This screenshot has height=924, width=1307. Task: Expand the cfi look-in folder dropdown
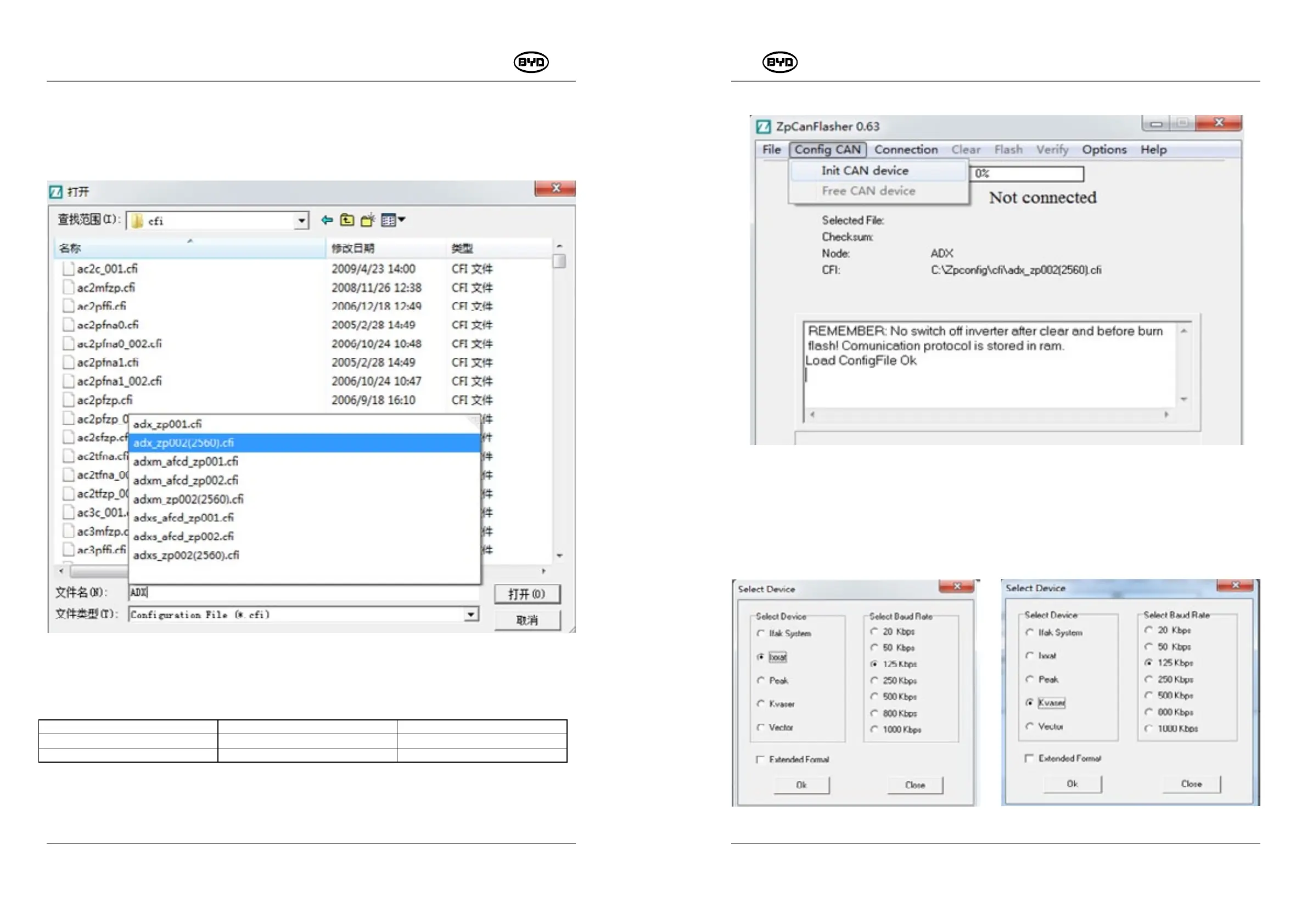(301, 221)
